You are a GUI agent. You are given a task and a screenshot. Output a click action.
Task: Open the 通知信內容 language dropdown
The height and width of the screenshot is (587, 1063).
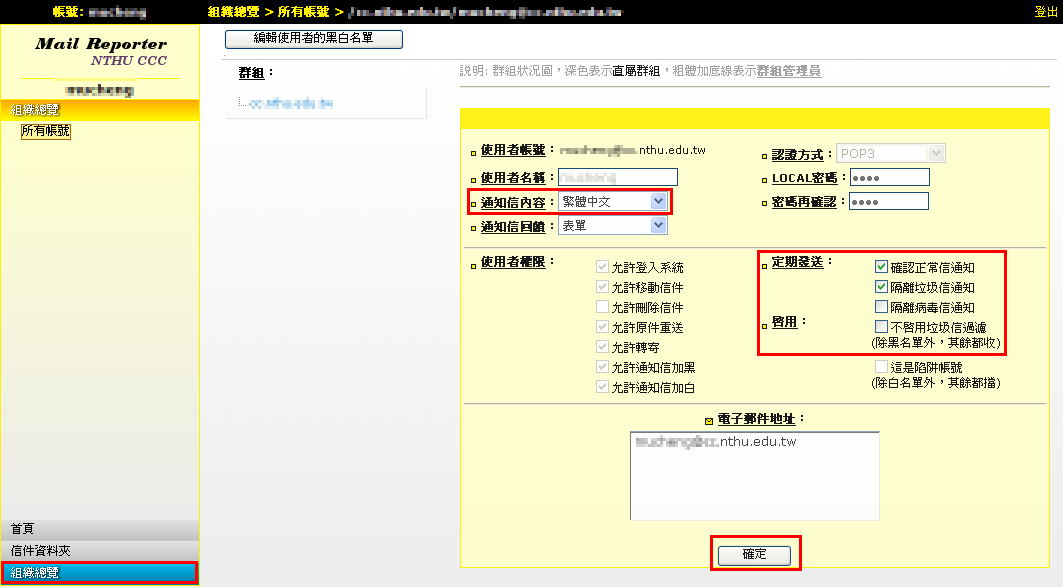pos(612,202)
